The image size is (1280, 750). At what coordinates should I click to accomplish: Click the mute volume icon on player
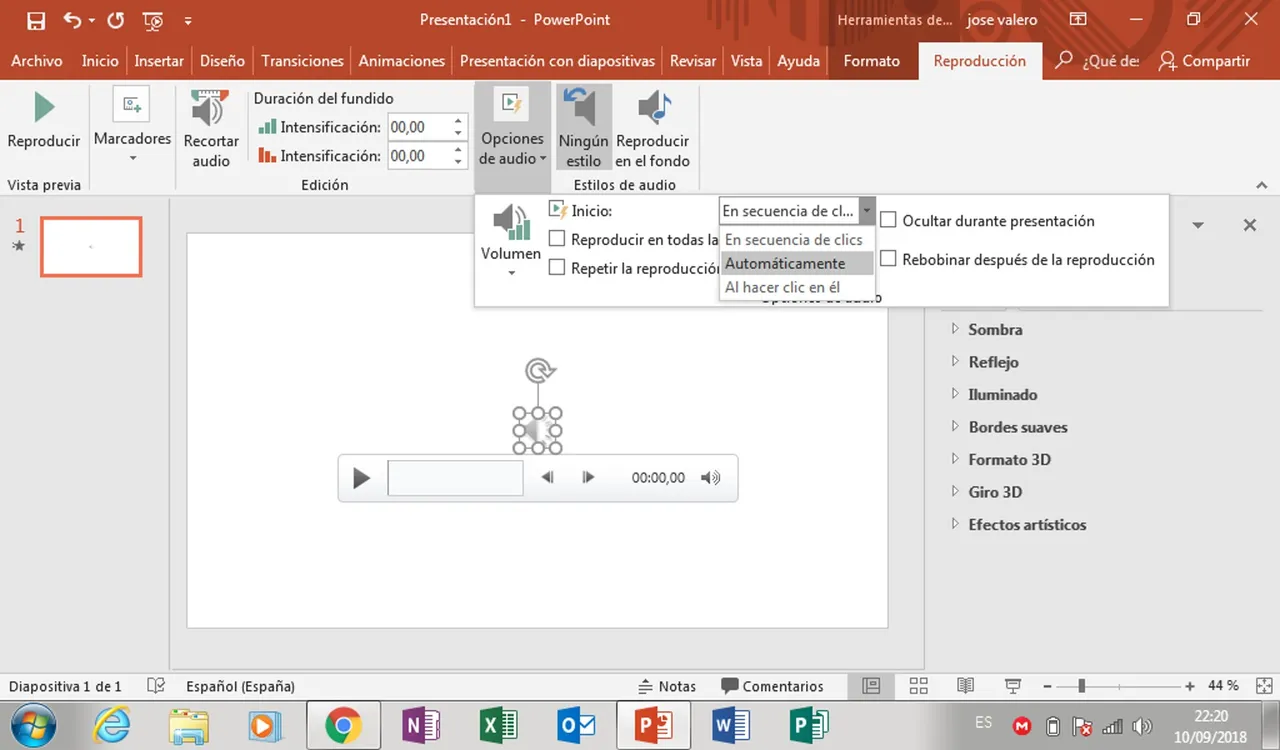coord(710,478)
